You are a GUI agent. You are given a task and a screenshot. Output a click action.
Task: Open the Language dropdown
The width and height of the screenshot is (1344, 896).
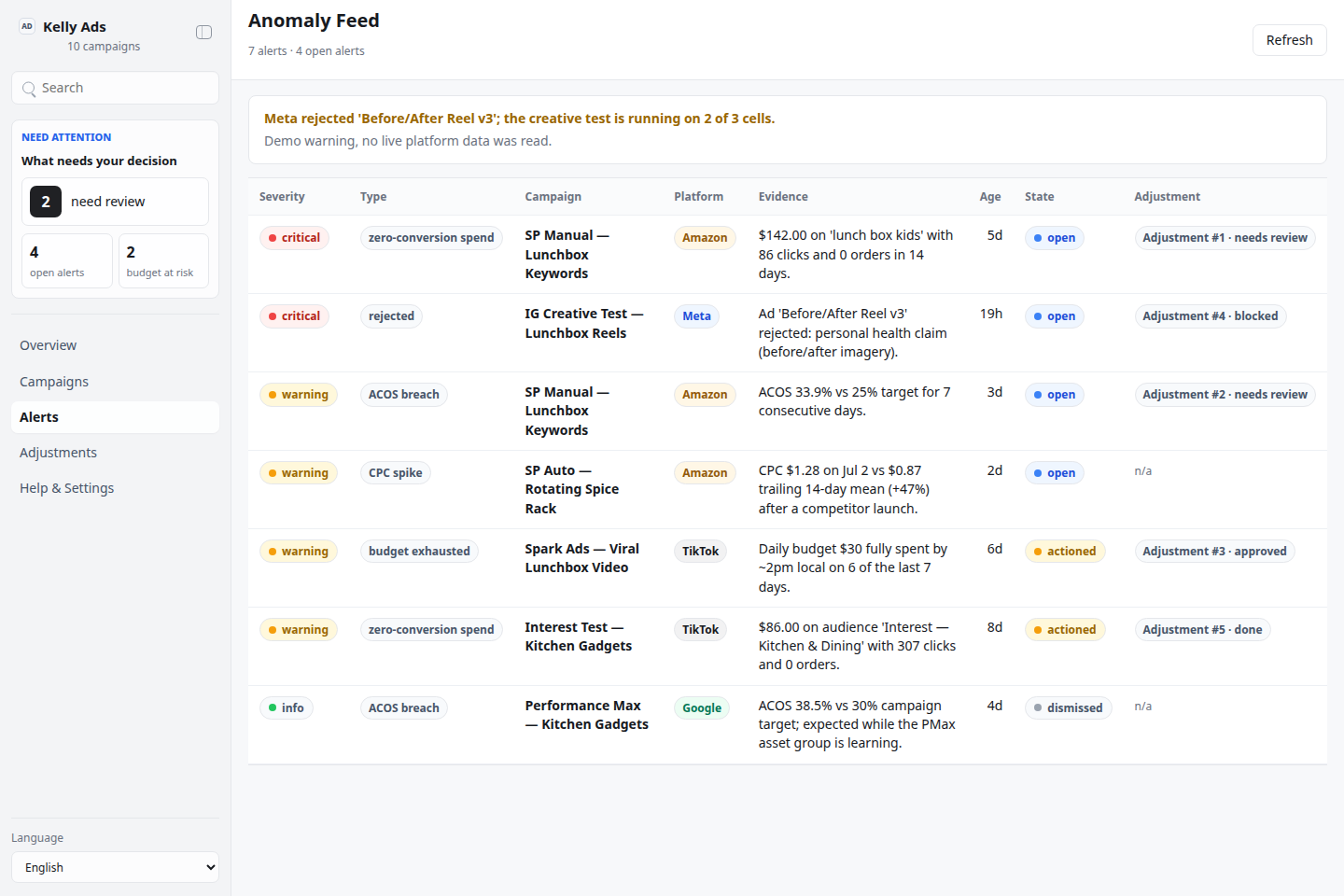tap(115, 867)
